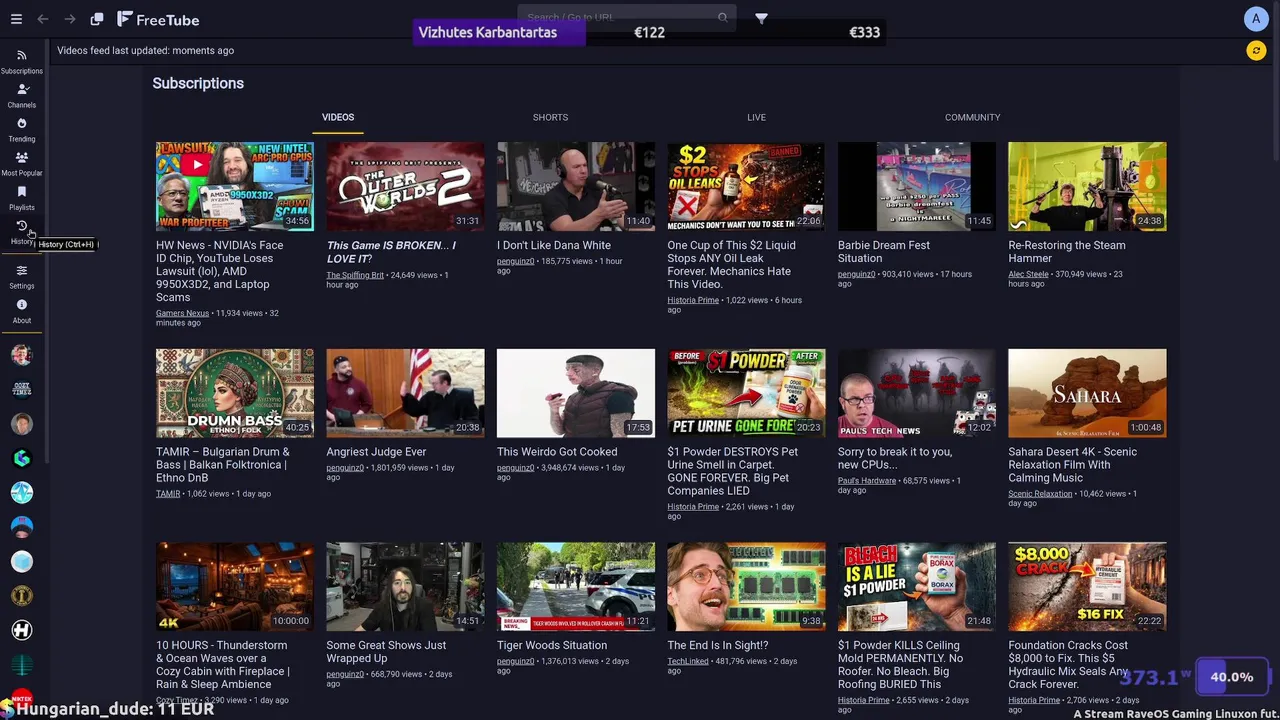Switch to the Shorts tab
The width and height of the screenshot is (1280, 720).
click(550, 117)
